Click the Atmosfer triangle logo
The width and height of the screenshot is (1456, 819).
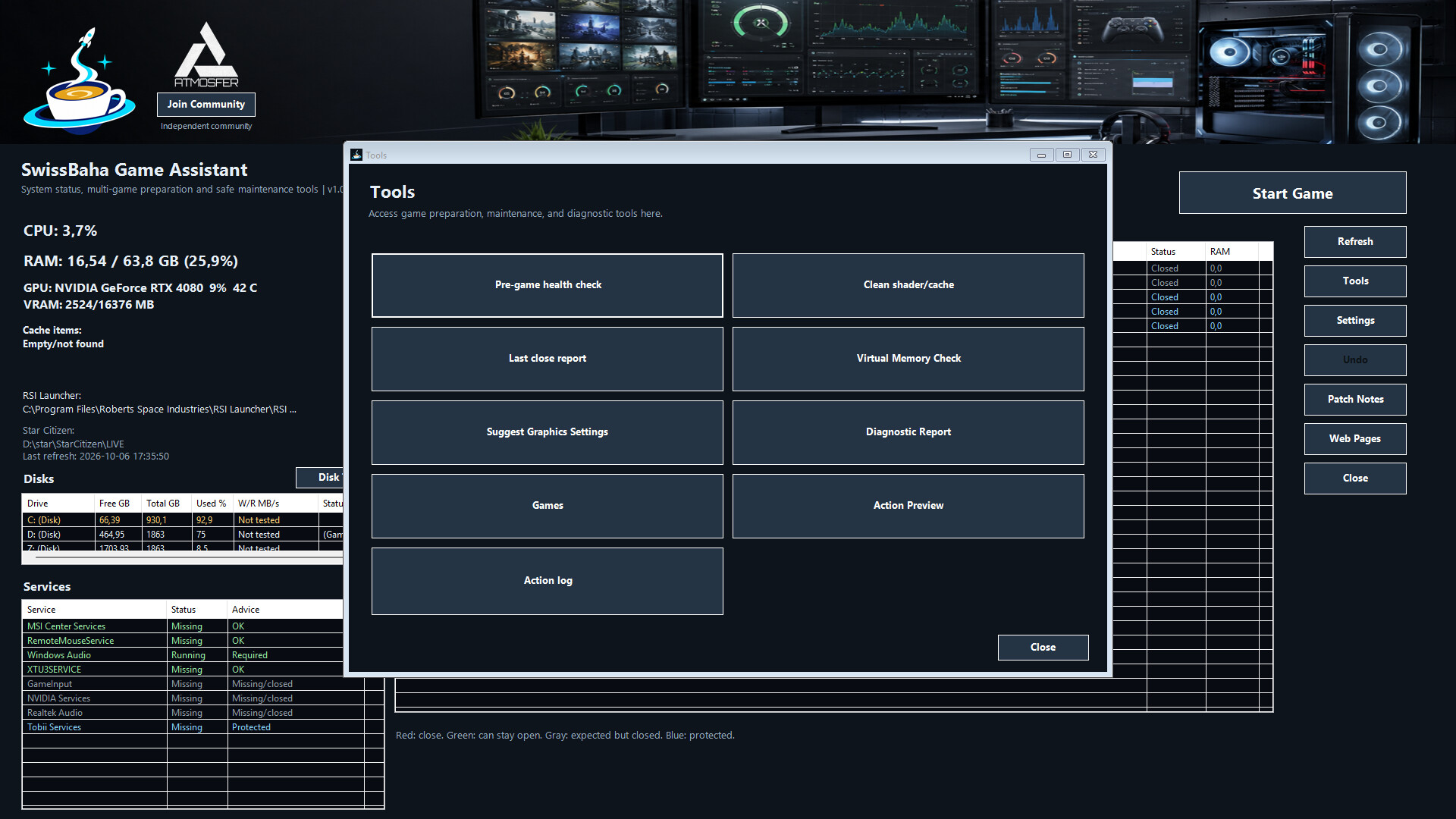206,55
